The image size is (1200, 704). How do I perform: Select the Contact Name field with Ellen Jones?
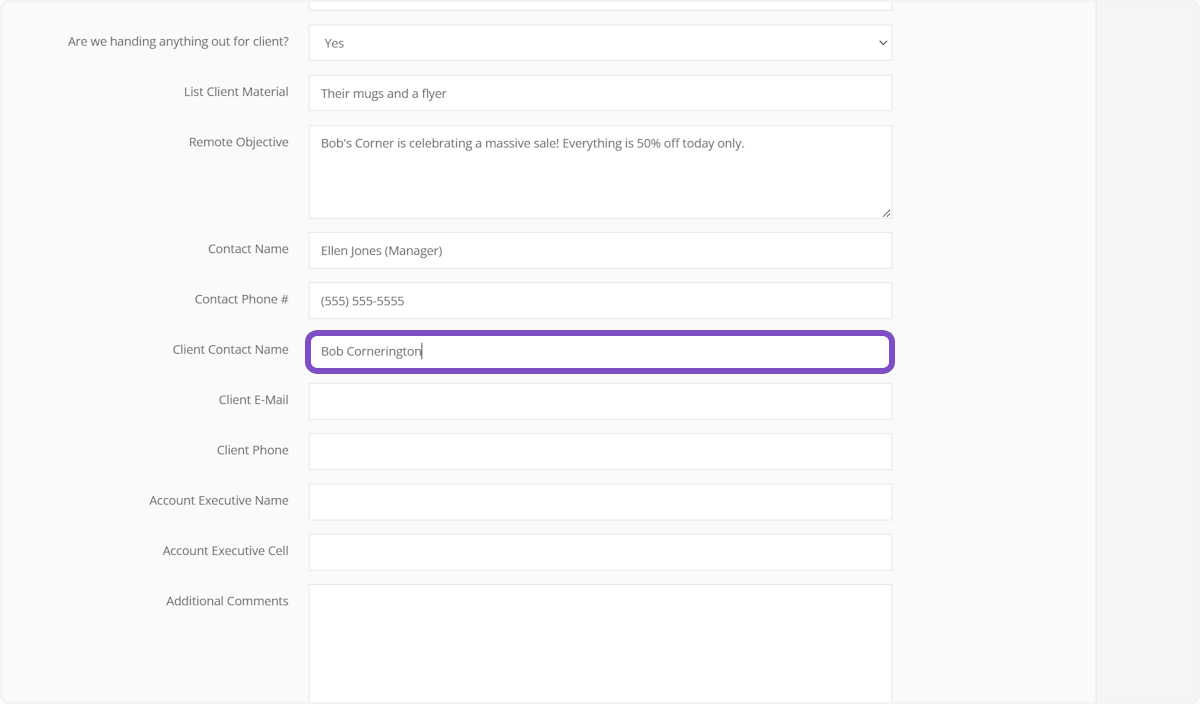[x=599, y=251]
